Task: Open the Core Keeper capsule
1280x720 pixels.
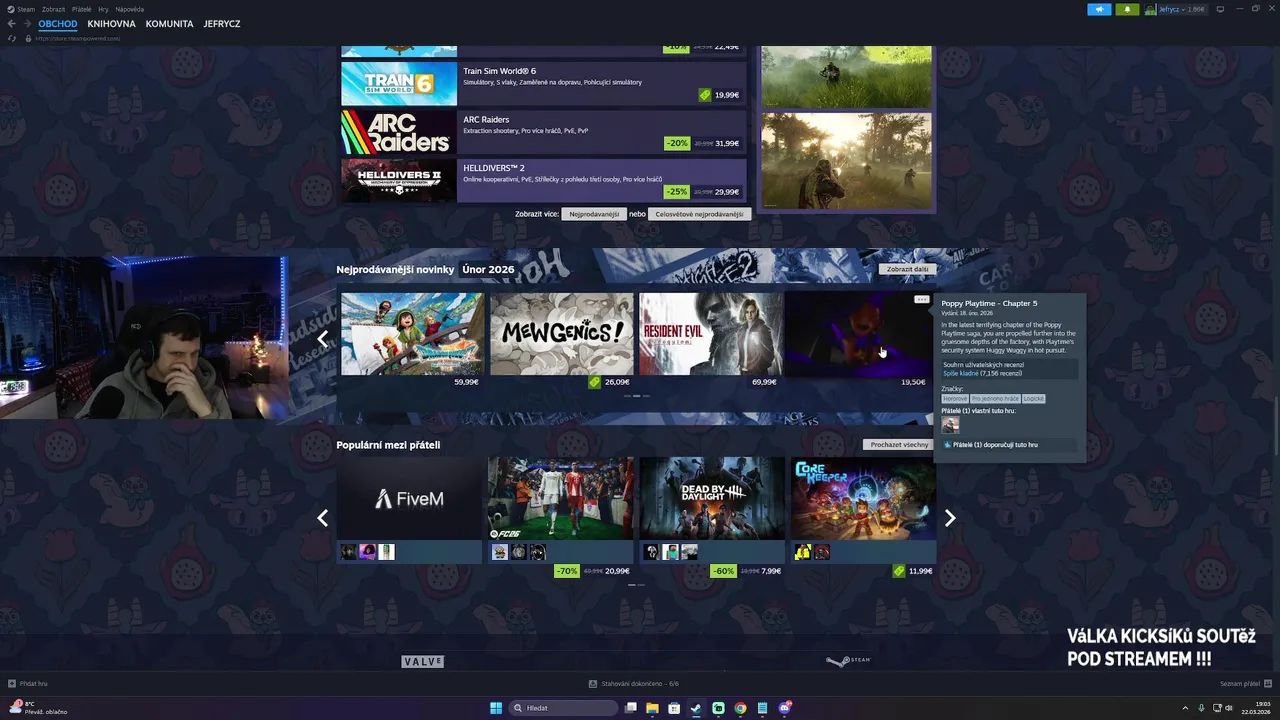Action: (863, 498)
